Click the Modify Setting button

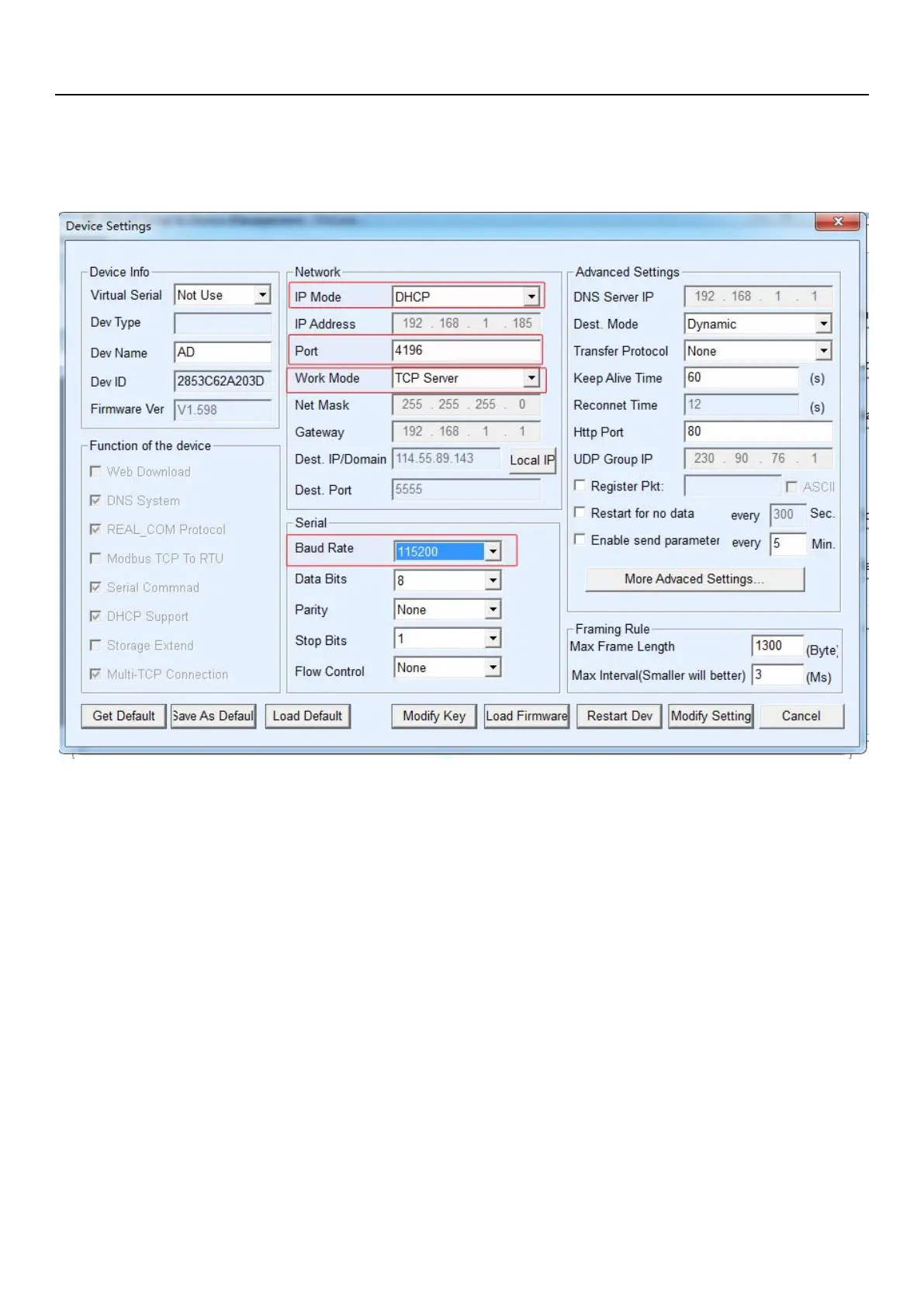(711, 716)
